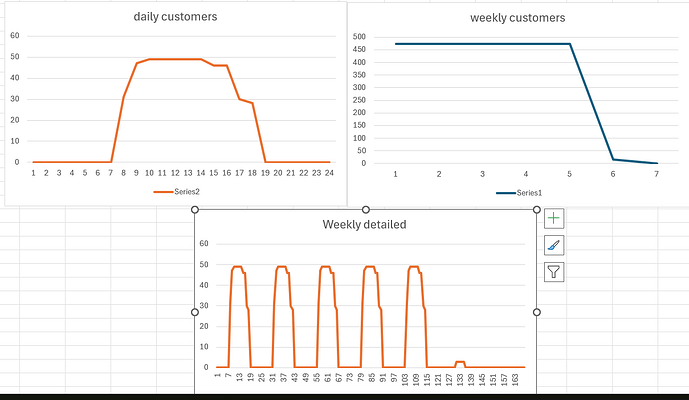Click right-middle handle of Weekly detailed chart

click(536, 312)
